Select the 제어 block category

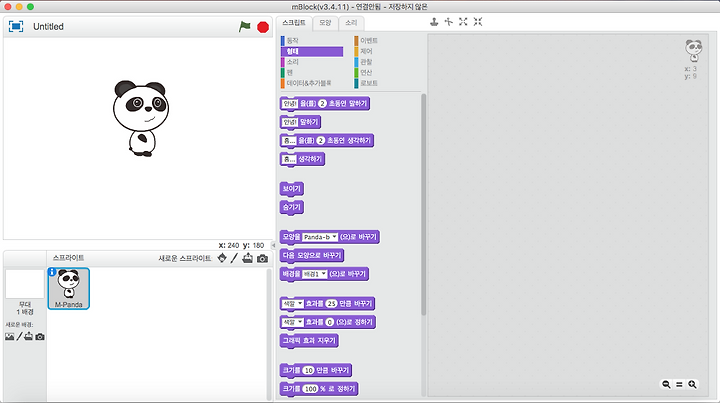tap(386, 51)
